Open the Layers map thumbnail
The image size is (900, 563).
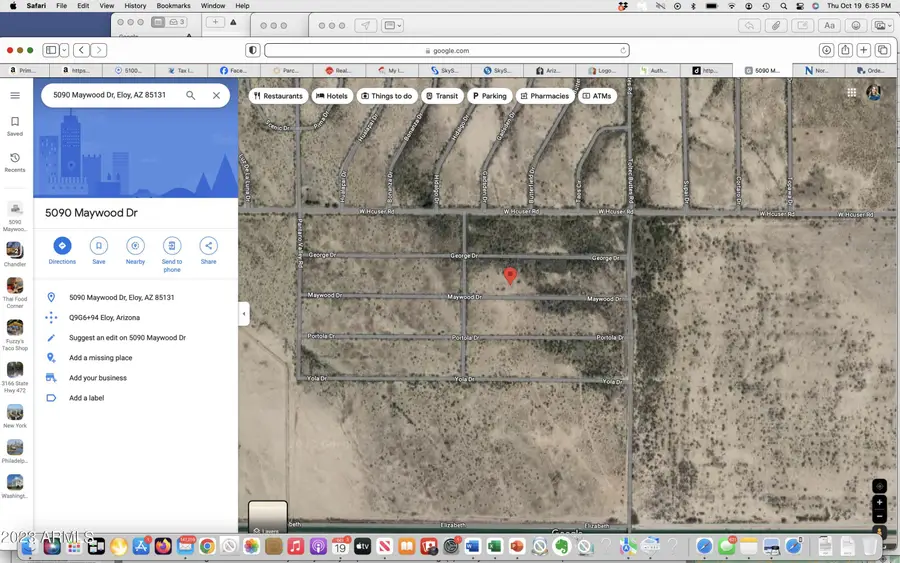point(267,517)
